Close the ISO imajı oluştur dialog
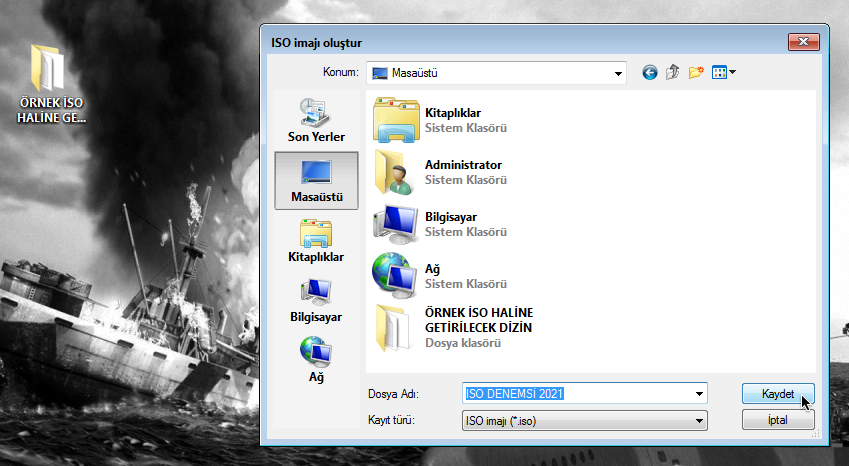This screenshot has width=849, height=466. [x=804, y=42]
